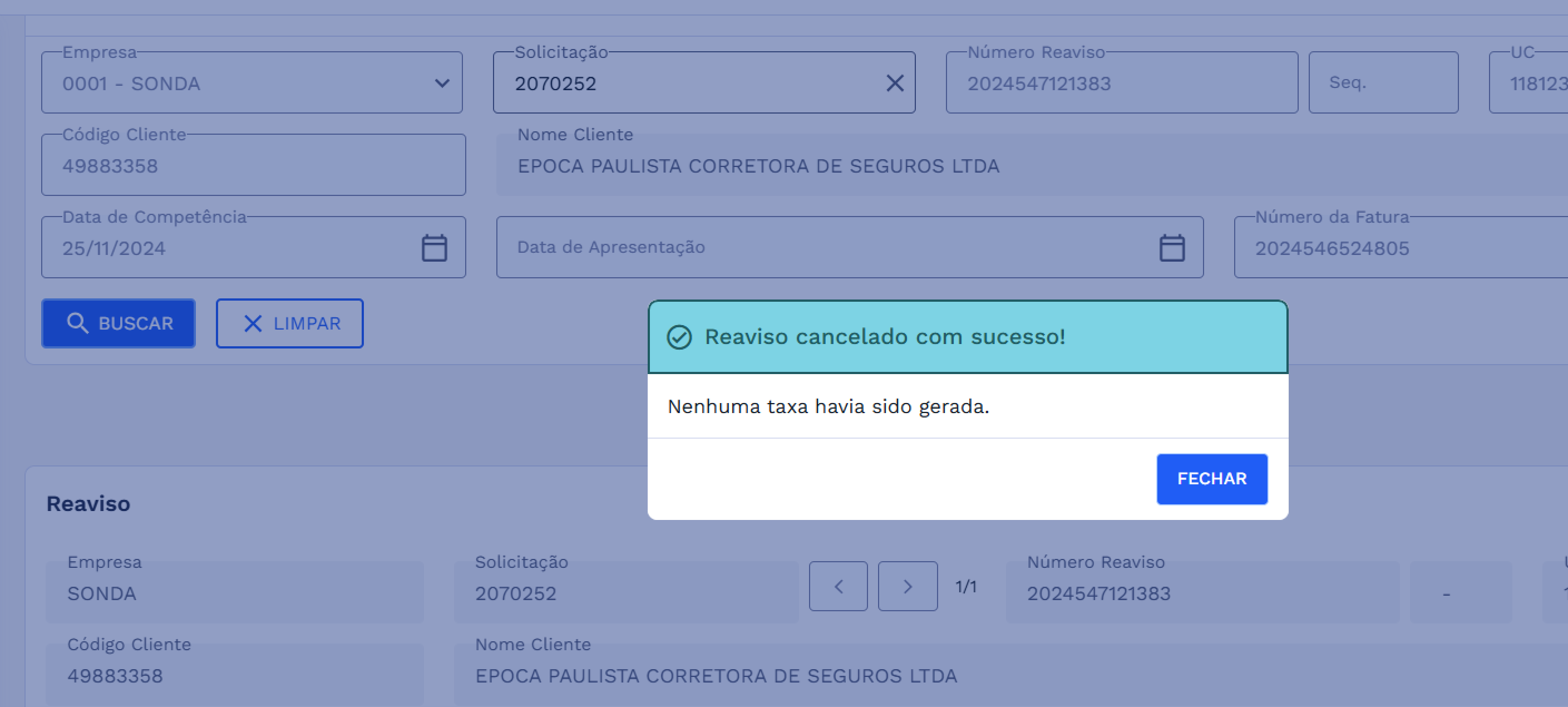This screenshot has height=707, width=1568.
Task: Go to next Reaviso page with right arrow
Action: point(908,586)
